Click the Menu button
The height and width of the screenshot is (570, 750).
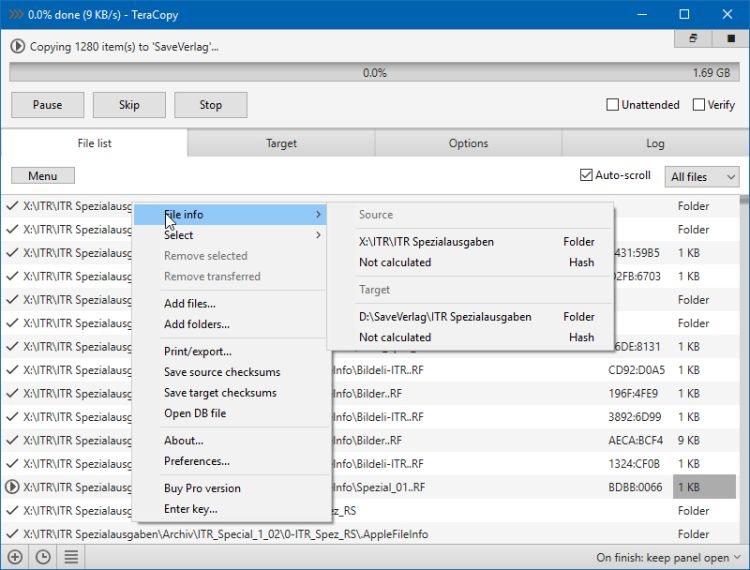tap(43, 175)
